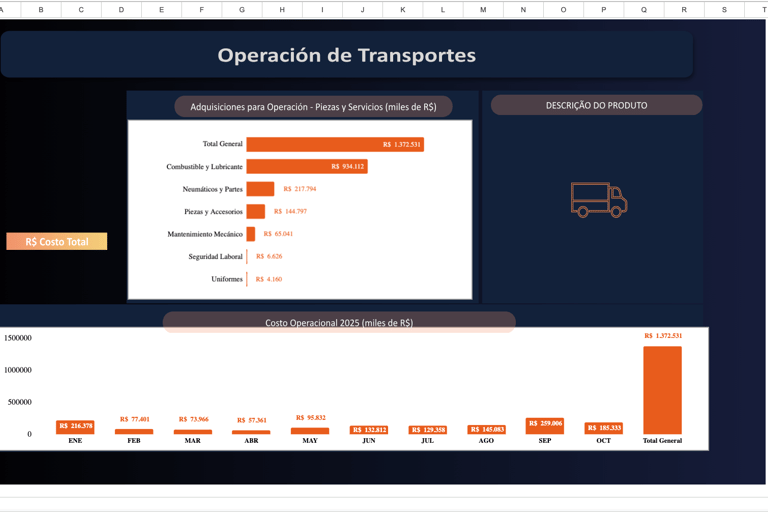
Task: Click the 'R$ 95.832' label above MAY
Action: click(311, 418)
